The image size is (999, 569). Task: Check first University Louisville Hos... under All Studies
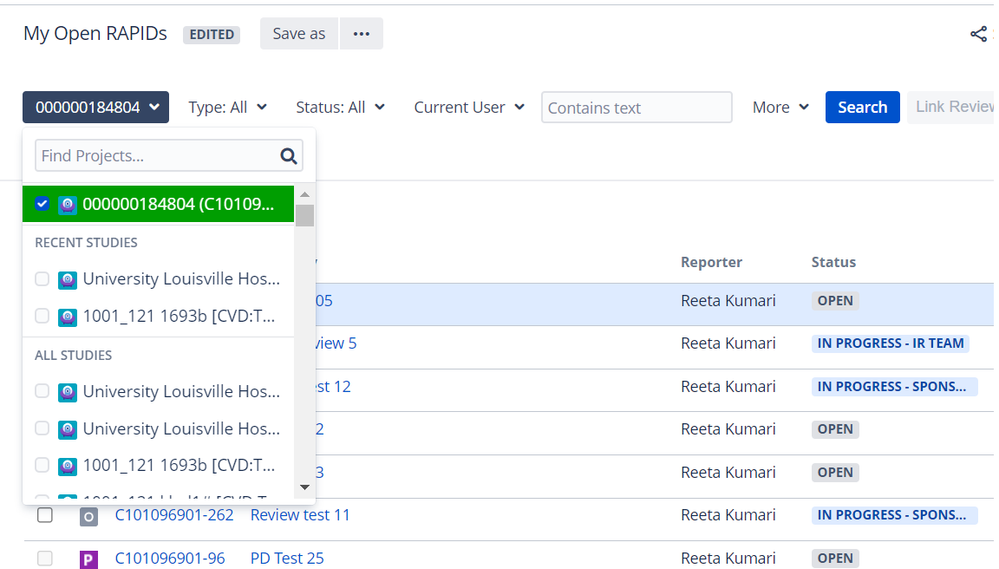point(42,391)
